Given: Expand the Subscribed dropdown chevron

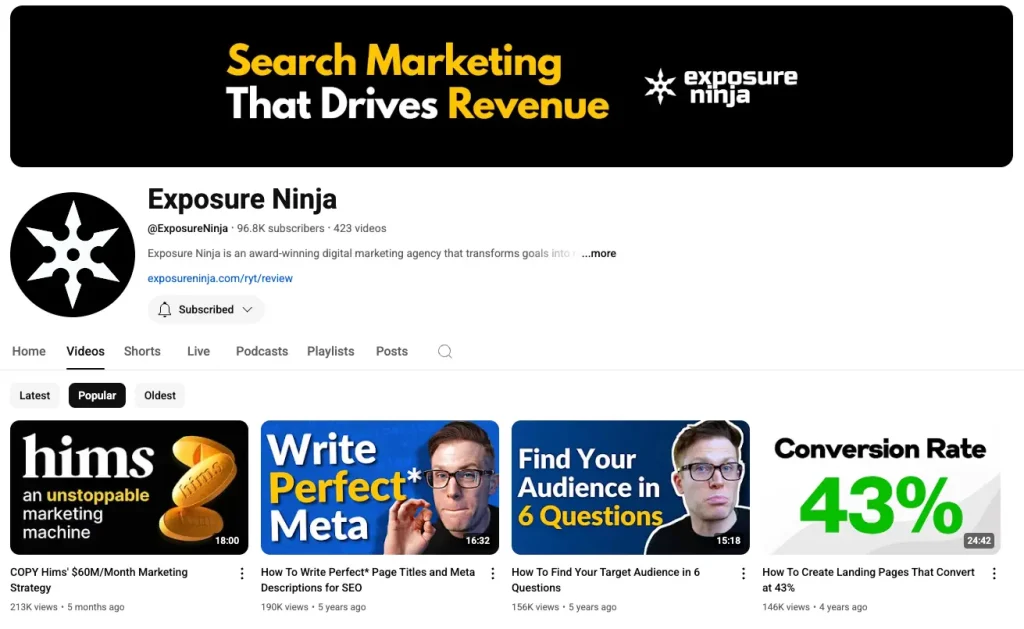Looking at the screenshot, I should tap(248, 310).
